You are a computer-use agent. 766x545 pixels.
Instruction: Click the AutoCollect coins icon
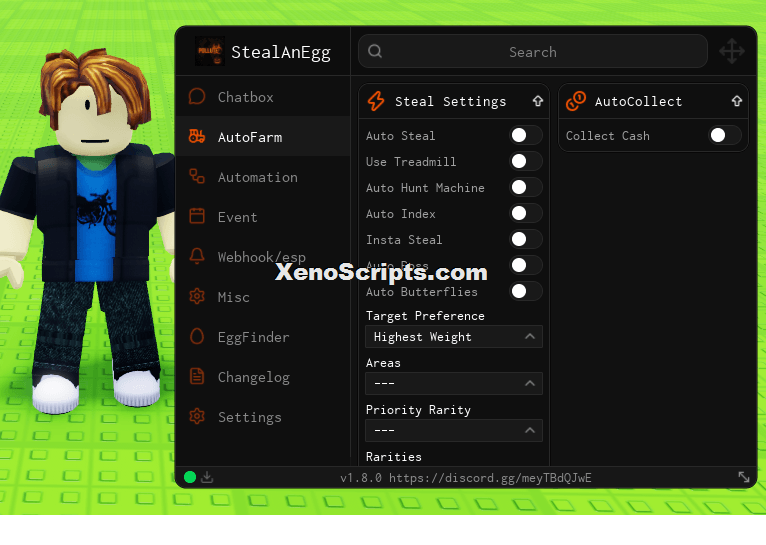click(x=576, y=101)
